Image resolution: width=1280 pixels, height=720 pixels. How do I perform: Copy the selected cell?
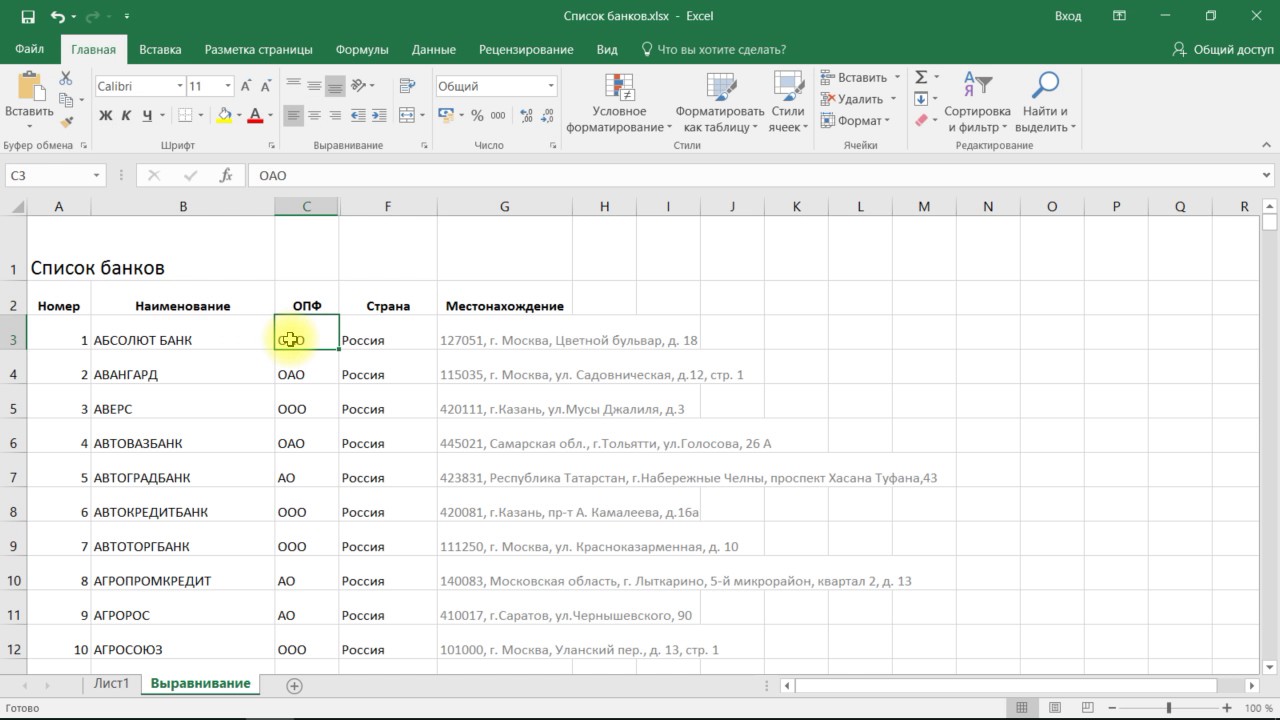pos(66,100)
